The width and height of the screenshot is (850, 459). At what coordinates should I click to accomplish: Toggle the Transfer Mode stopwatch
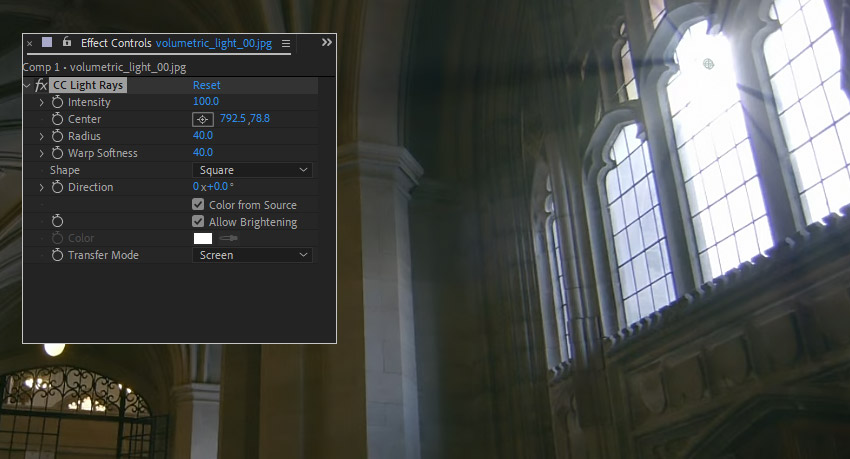tap(57, 255)
